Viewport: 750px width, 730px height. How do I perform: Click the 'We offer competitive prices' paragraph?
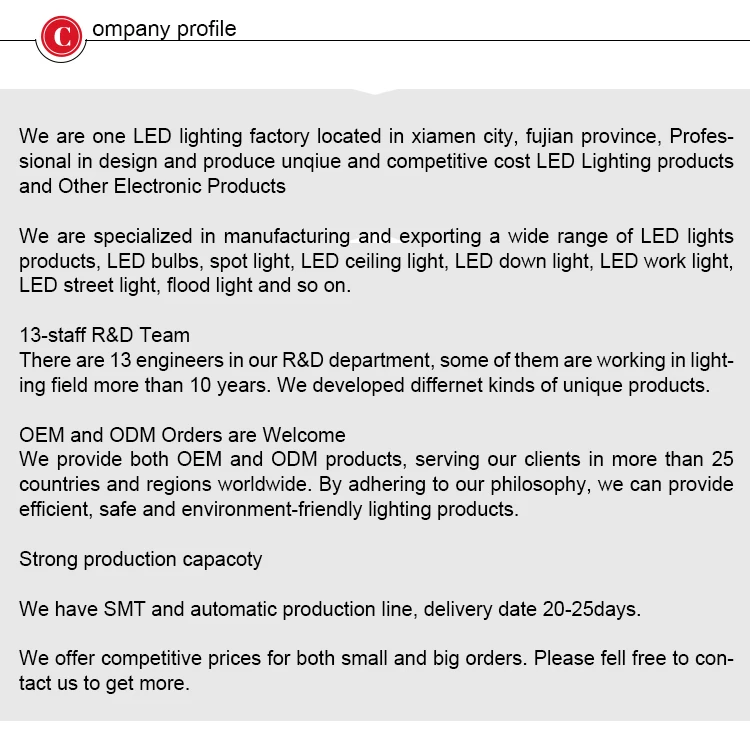[376, 671]
